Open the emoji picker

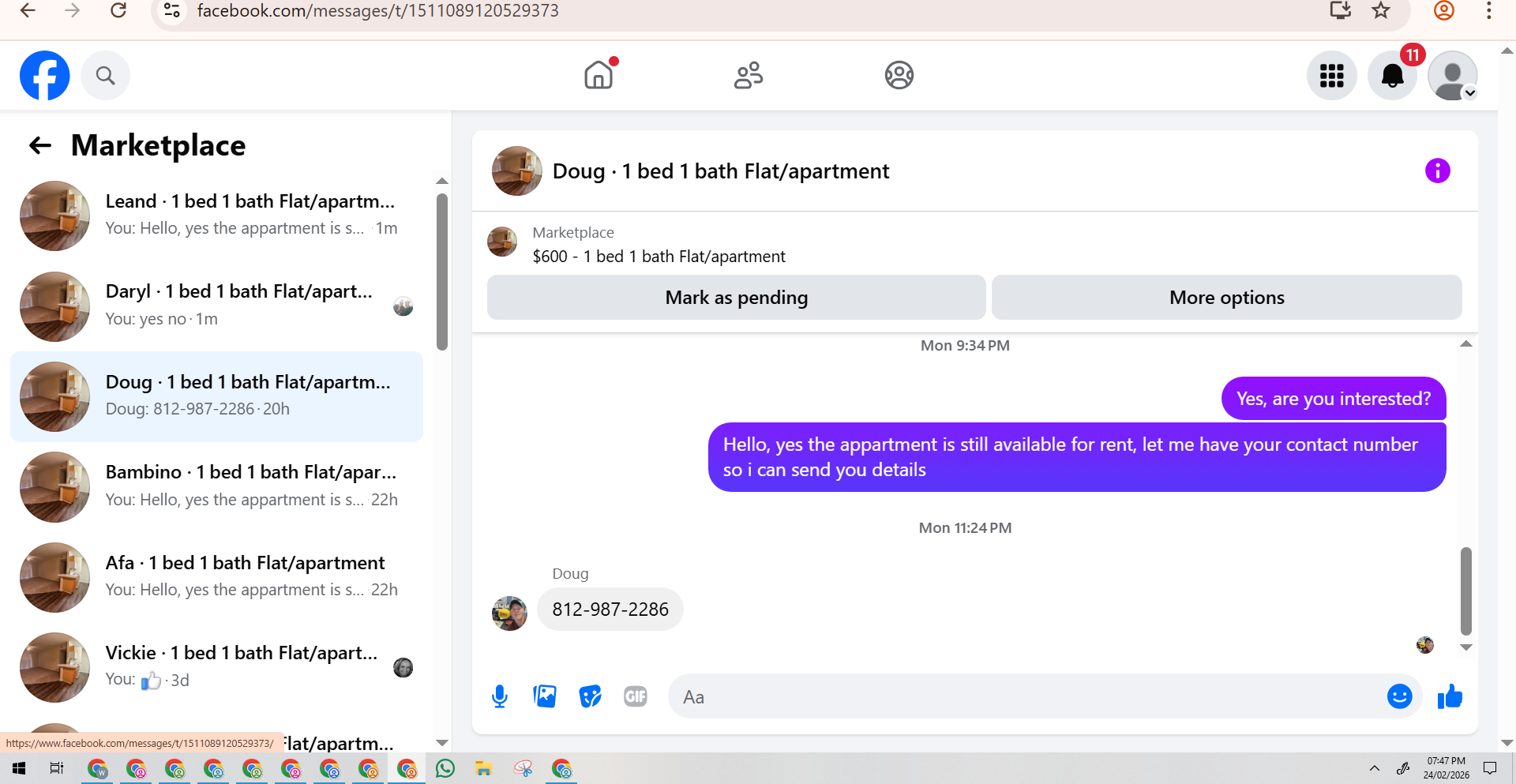tap(1399, 696)
